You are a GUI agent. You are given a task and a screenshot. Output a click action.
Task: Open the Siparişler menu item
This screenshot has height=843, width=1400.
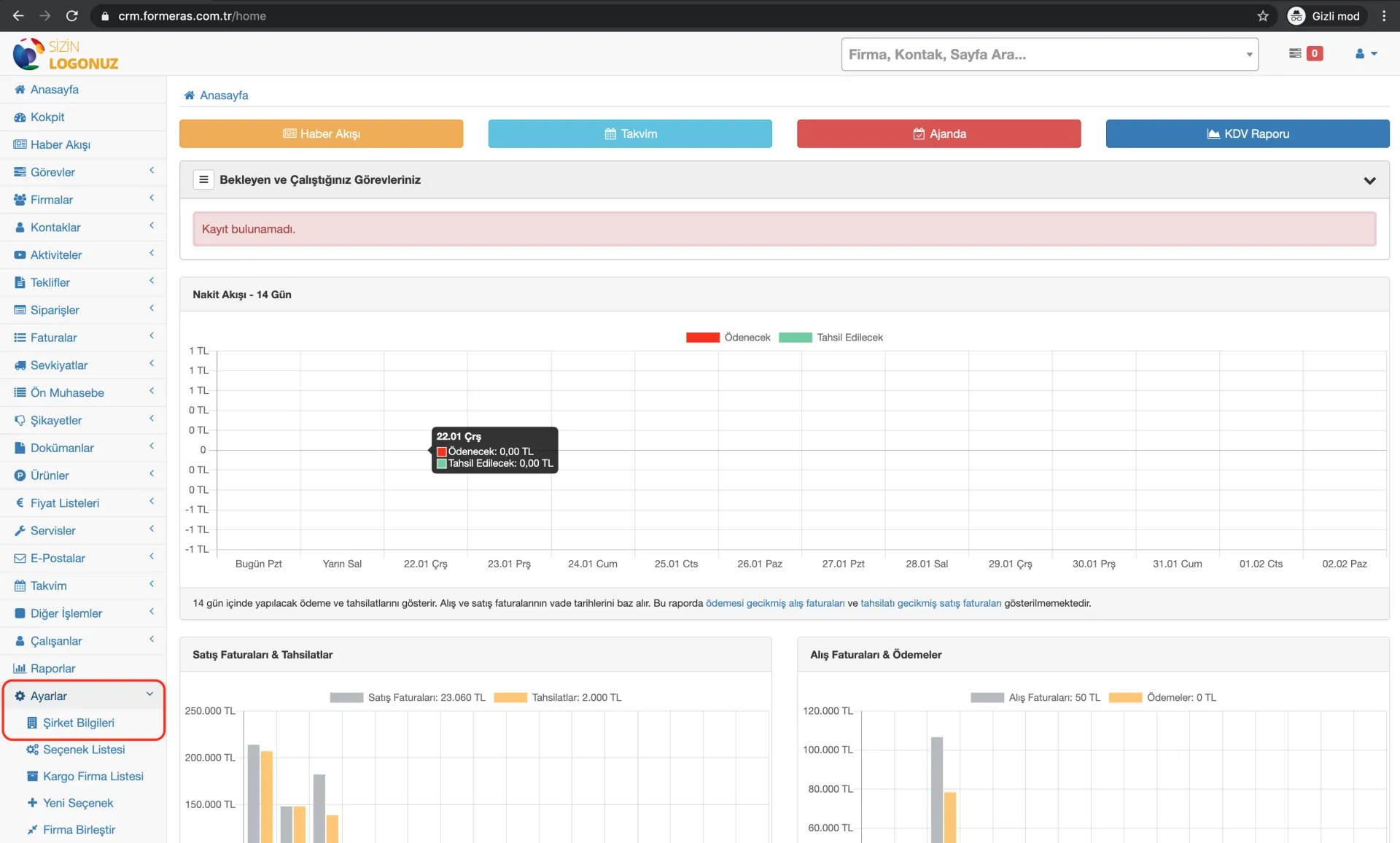click(83, 310)
